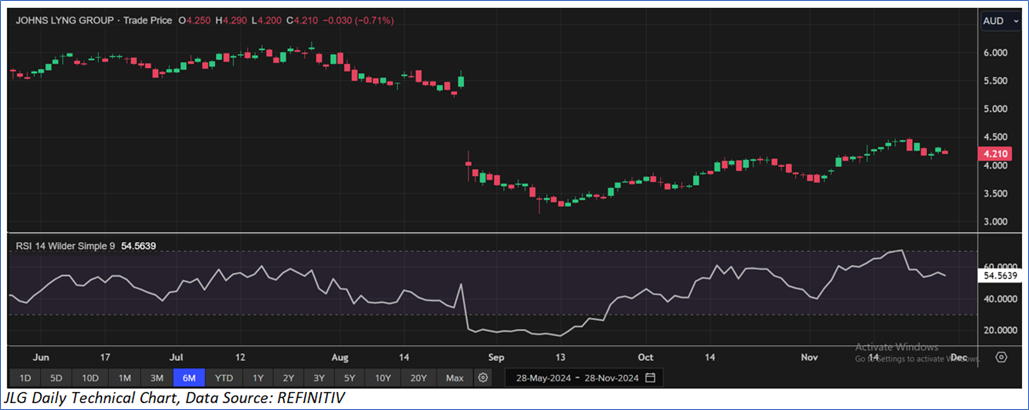Click the 4.210 current price tag
This screenshot has height=410, width=1029.
pos(997,155)
